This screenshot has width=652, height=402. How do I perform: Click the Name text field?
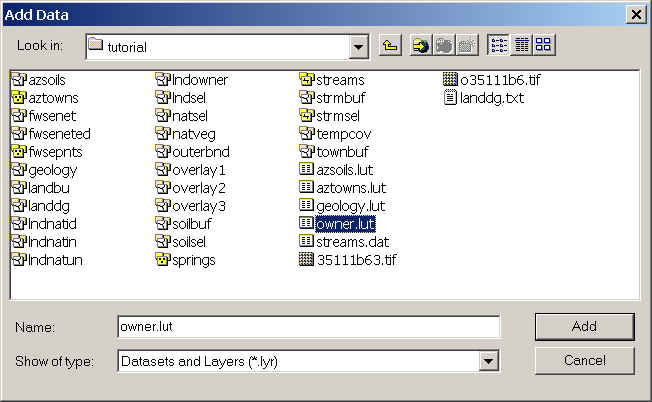point(307,327)
